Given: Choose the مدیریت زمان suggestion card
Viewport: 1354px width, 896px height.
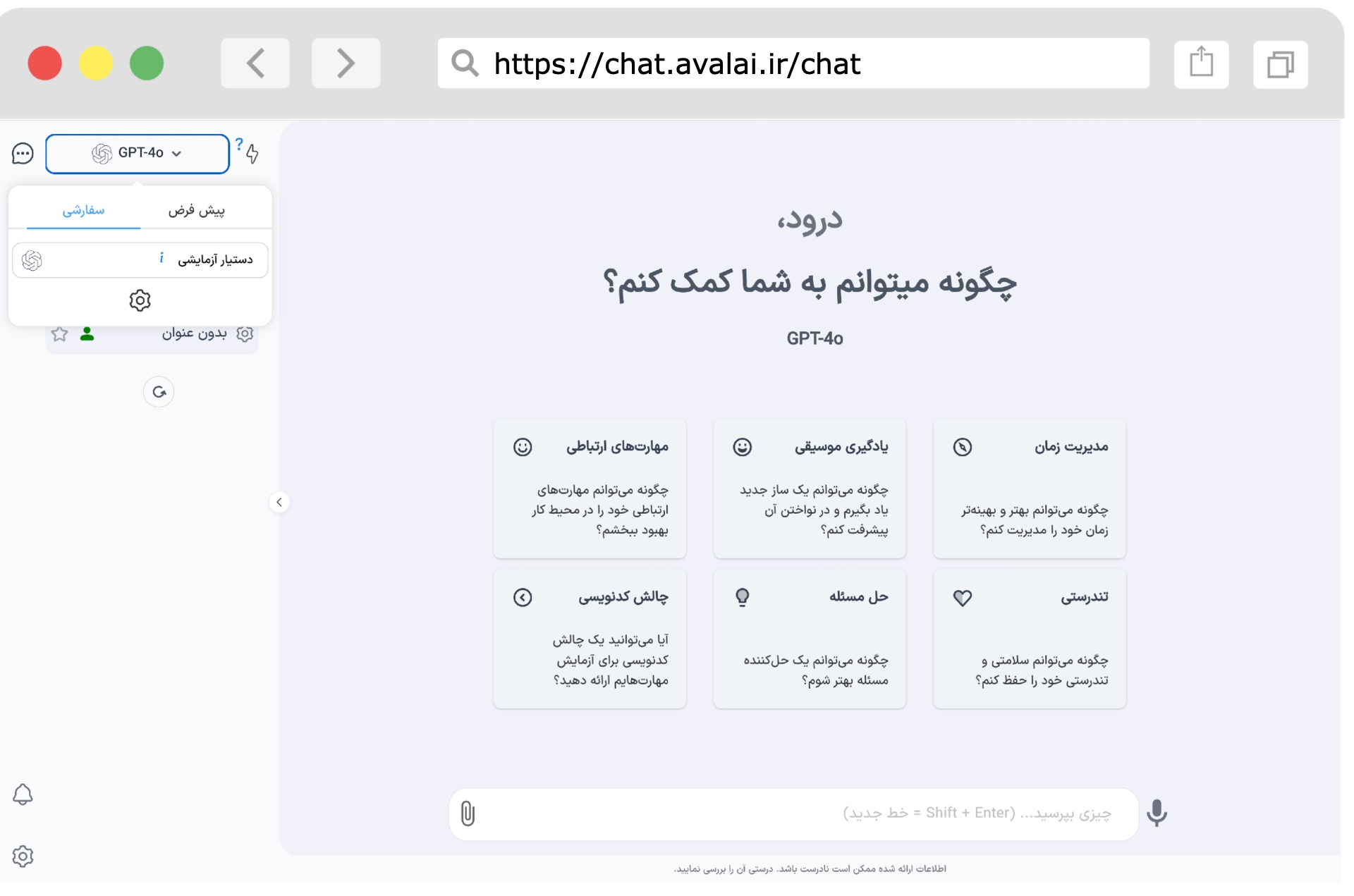Looking at the screenshot, I should point(1030,489).
